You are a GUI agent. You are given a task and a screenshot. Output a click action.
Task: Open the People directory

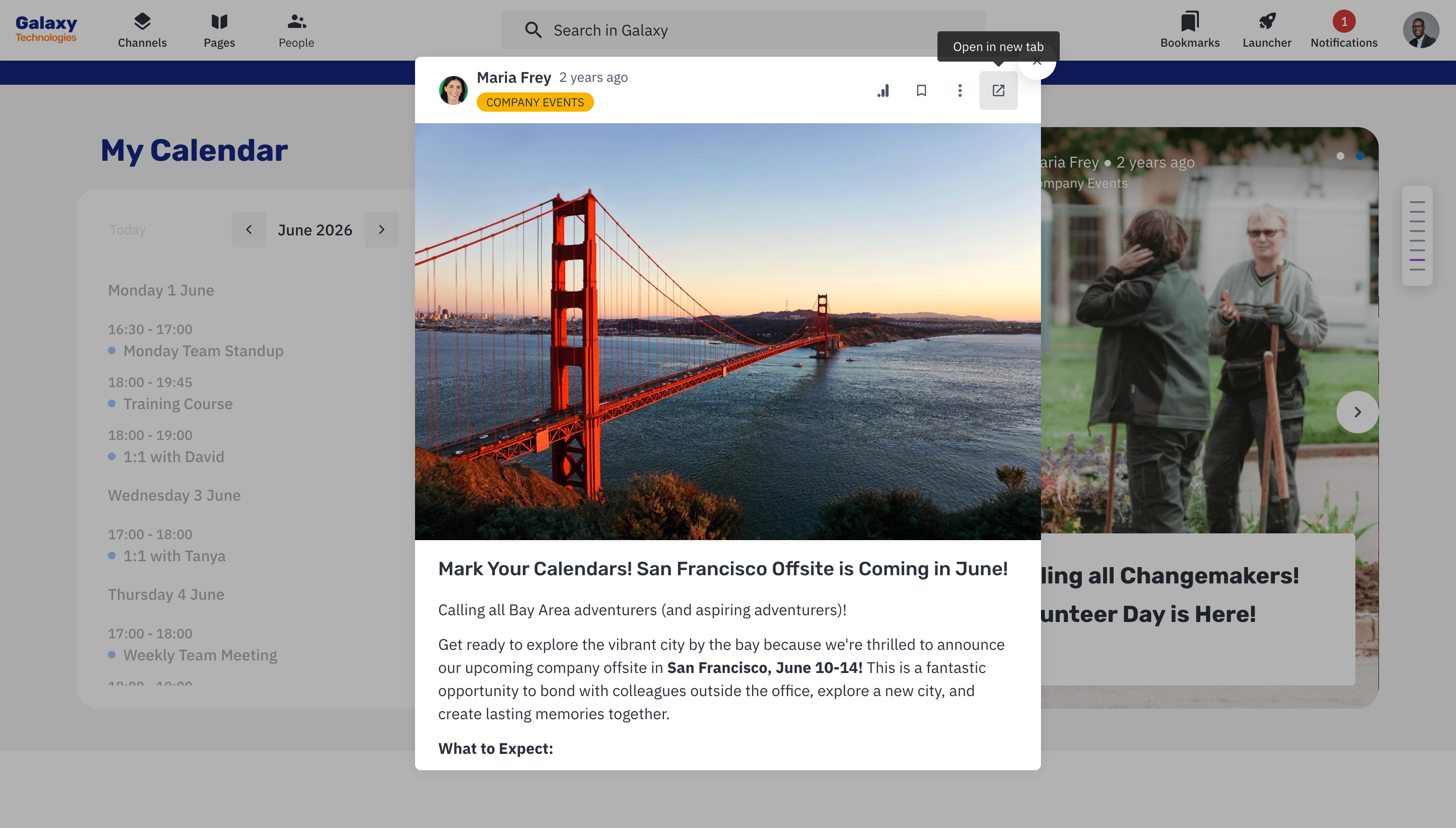(x=296, y=30)
